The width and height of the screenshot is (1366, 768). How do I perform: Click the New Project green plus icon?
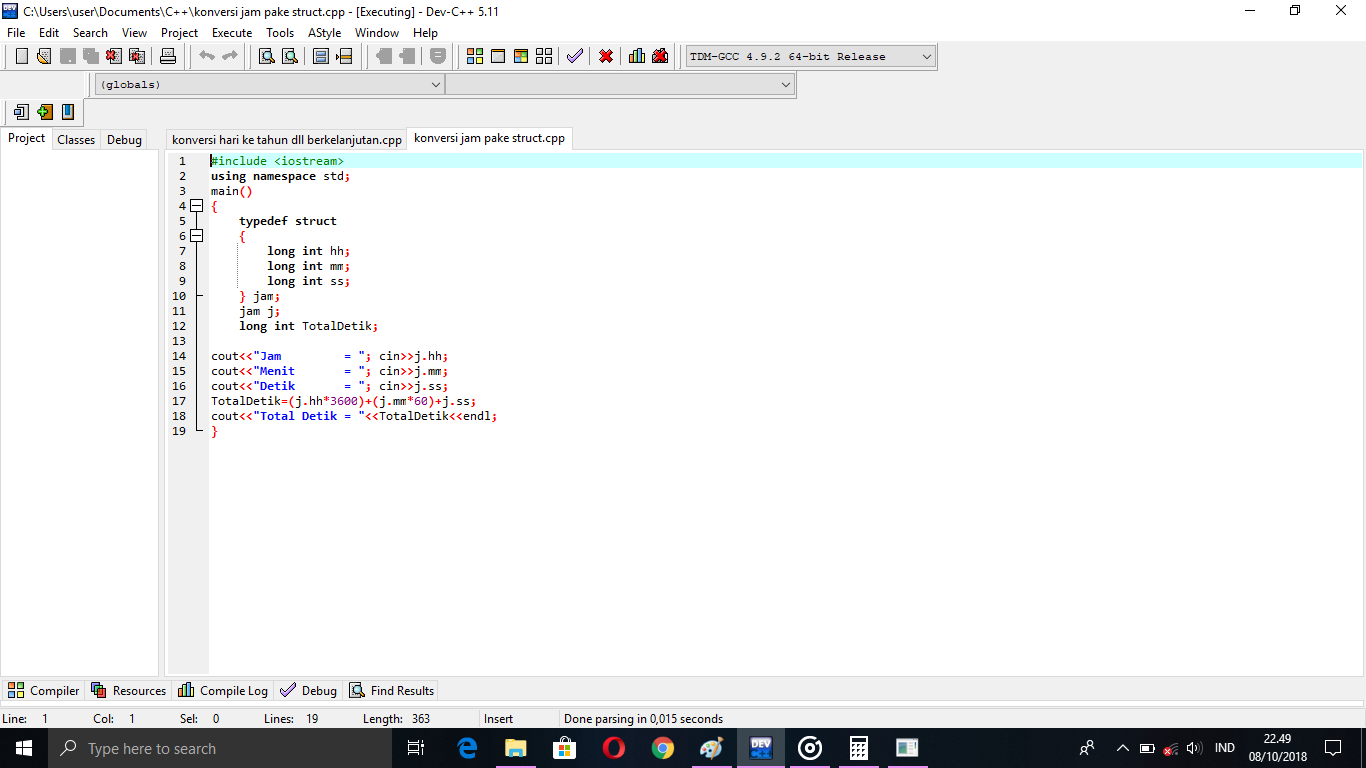click(44, 111)
